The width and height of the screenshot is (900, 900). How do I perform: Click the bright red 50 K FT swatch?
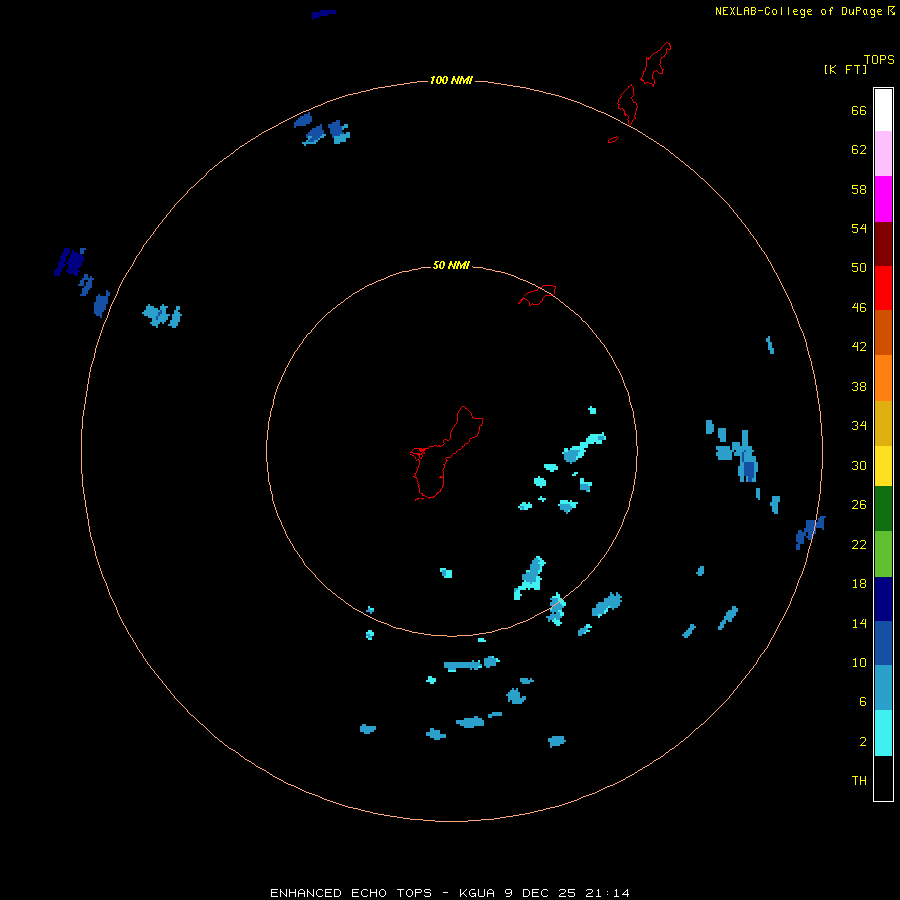click(x=883, y=288)
